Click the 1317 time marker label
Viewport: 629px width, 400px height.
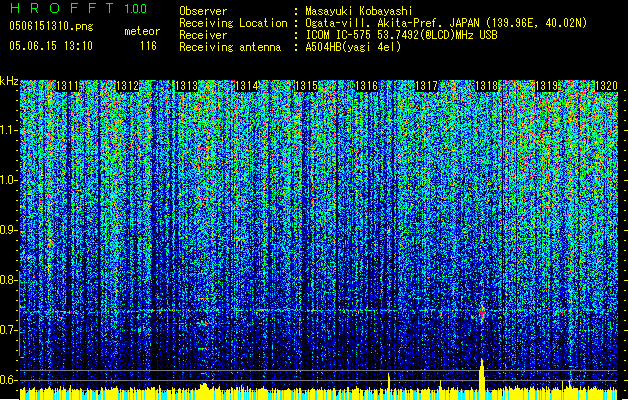click(426, 86)
